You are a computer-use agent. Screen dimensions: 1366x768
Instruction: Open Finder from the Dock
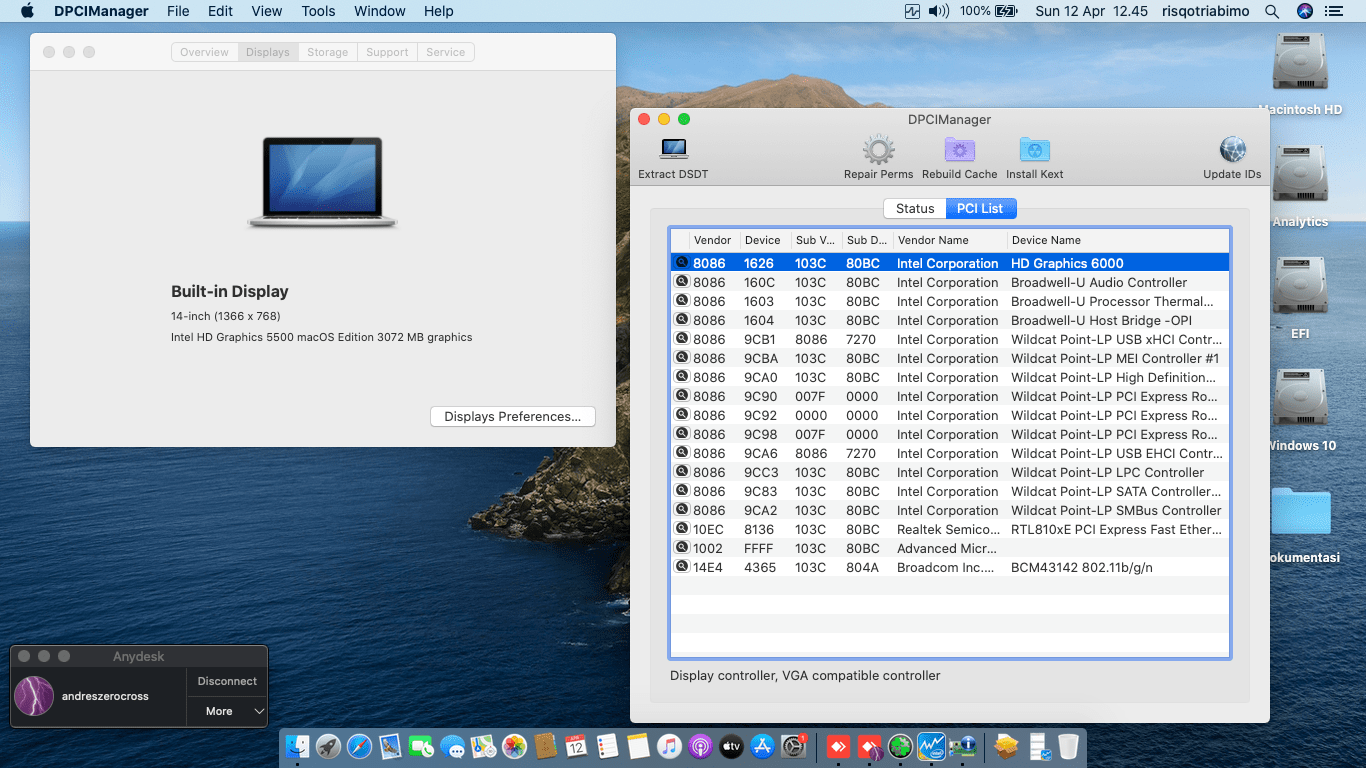coord(298,746)
